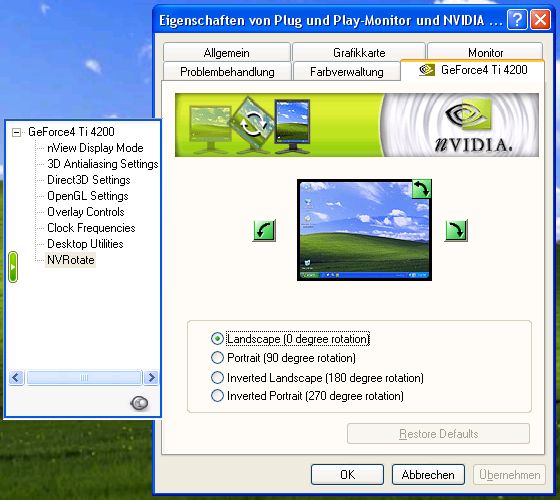Open the Allgemein tab
Image resolution: width=560 pixels, height=500 pixels.
tap(227, 52)
